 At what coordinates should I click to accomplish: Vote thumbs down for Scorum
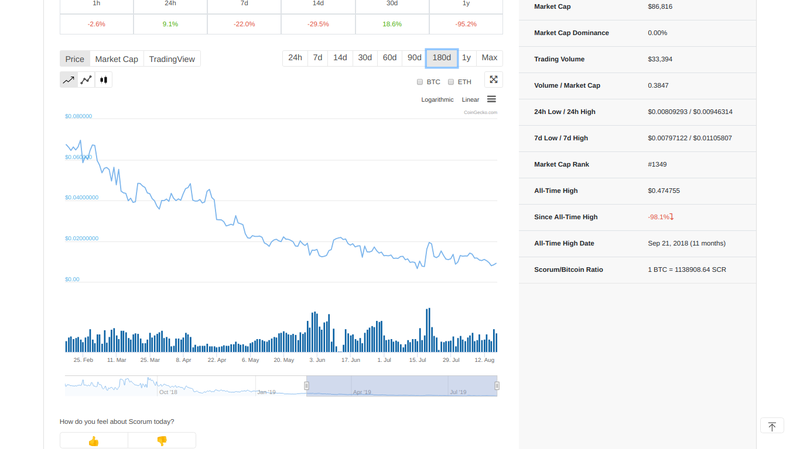coord(162,441)
